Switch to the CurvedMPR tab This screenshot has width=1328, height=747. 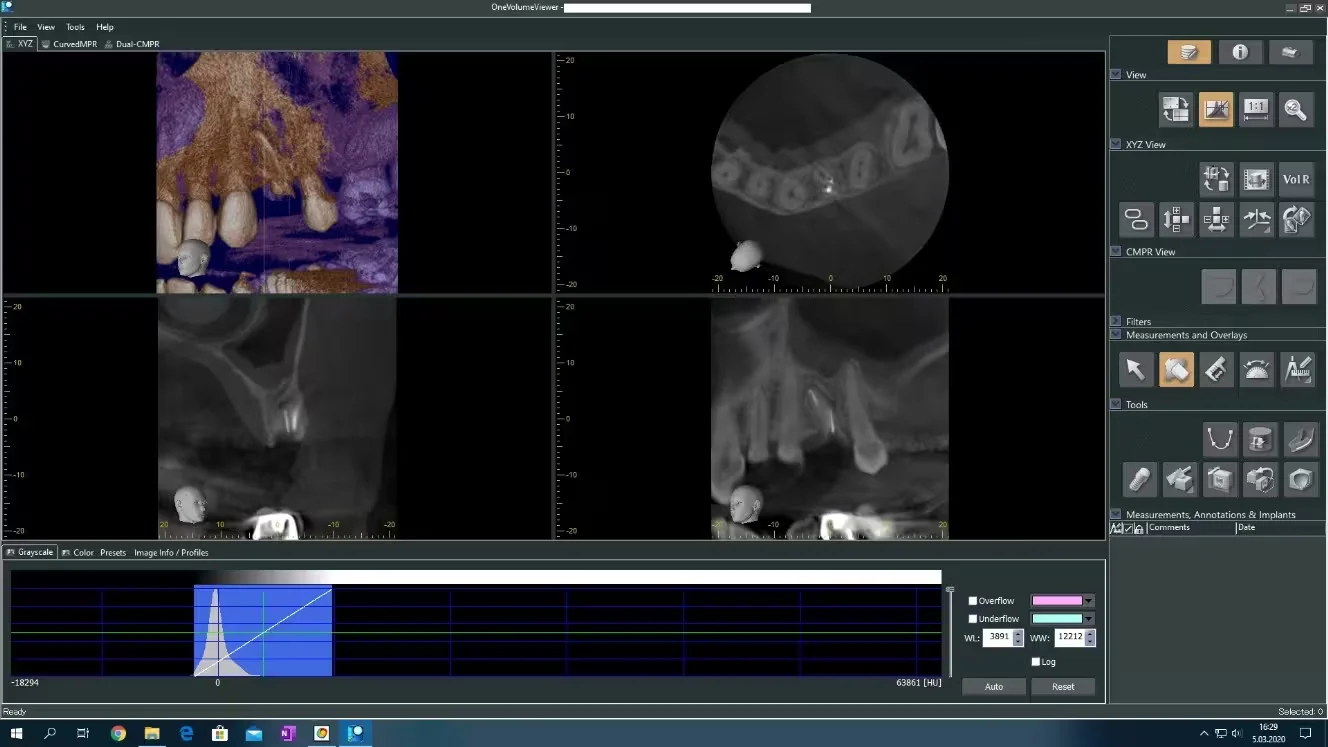[x=69, y=44]
